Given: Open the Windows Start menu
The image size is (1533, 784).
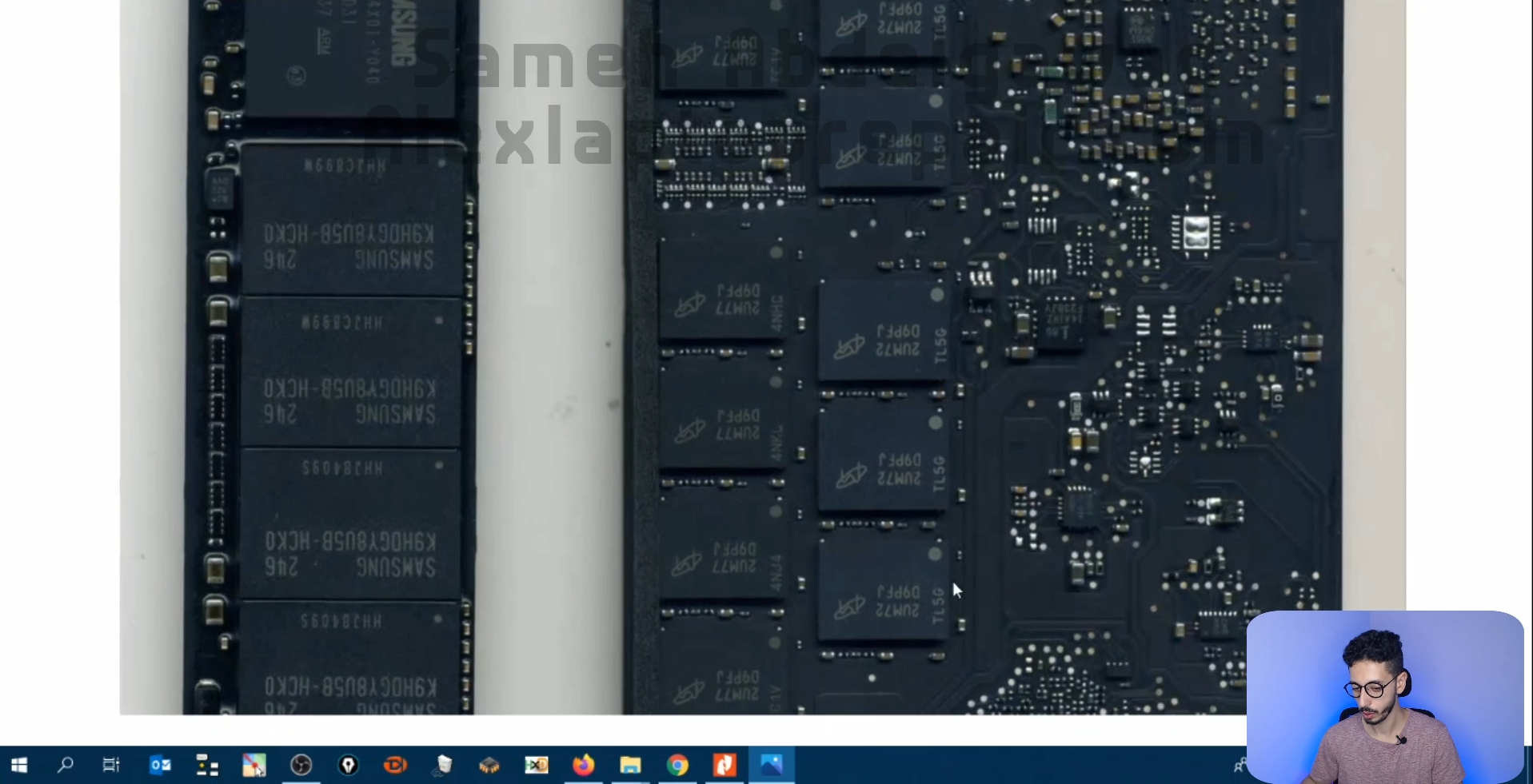Looking at the screenshot, I should (x=19, y=765).
